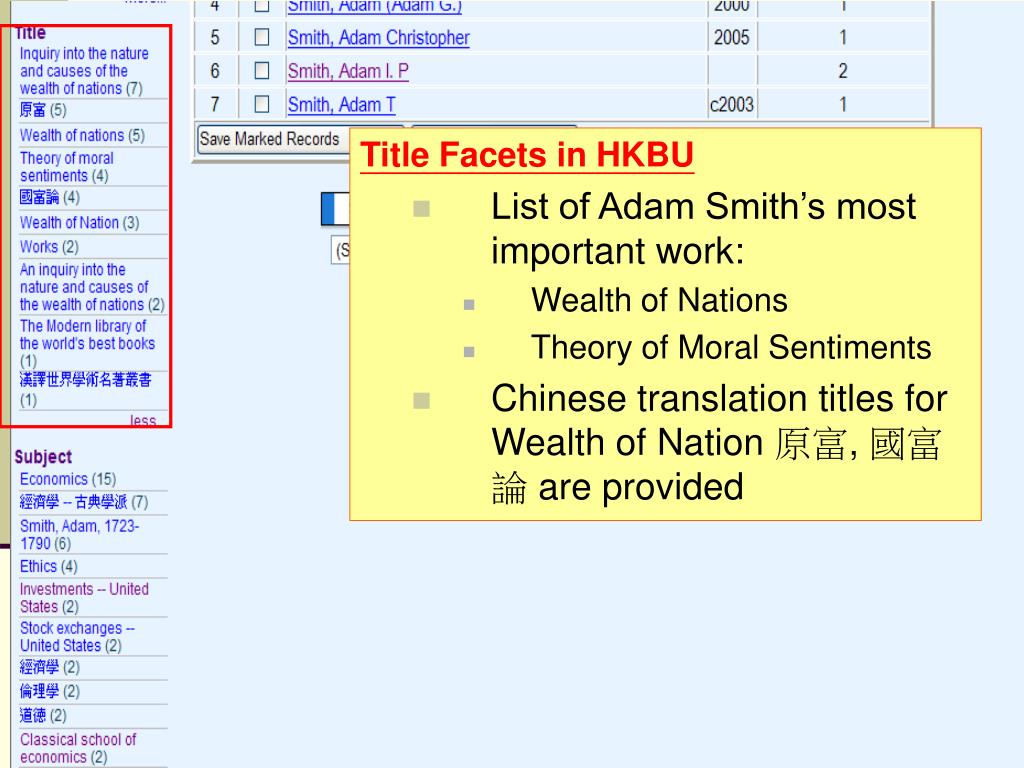Open the Smith, Adam Christopher record
This screenshot has width=1024, height=768.
click(x=378, y=38)
